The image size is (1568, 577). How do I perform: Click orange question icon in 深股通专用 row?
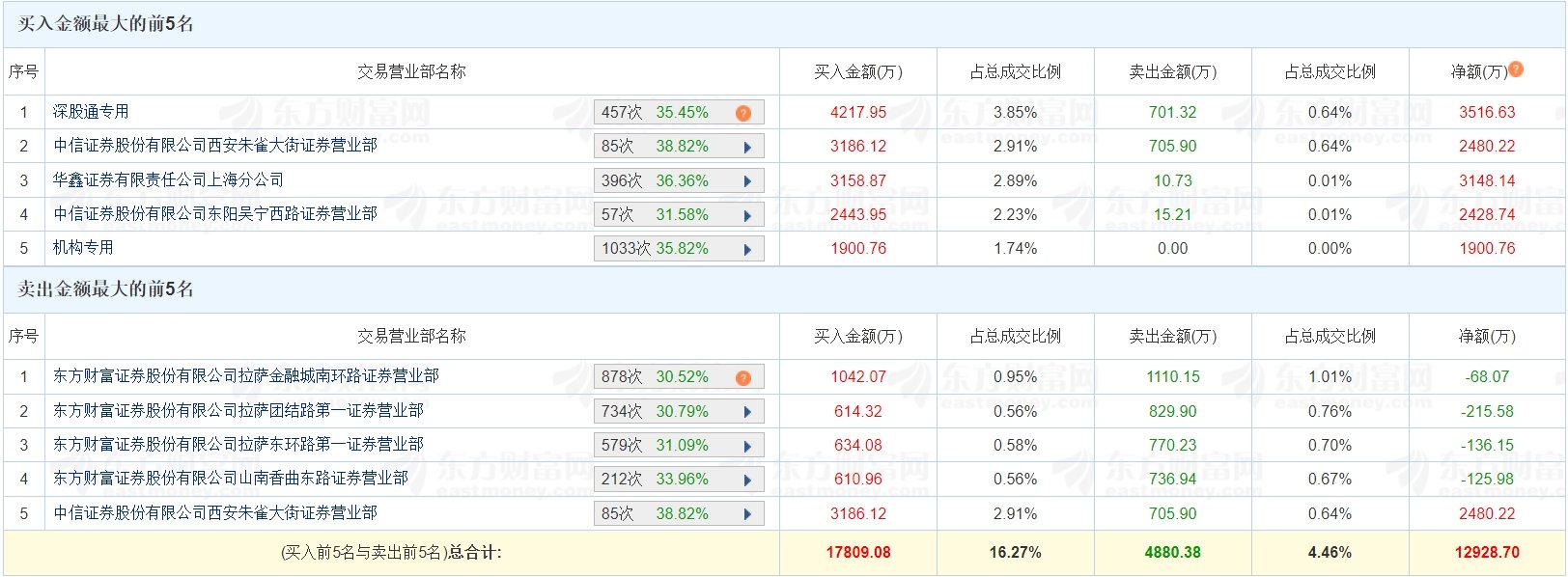click(x=743, y=113)
